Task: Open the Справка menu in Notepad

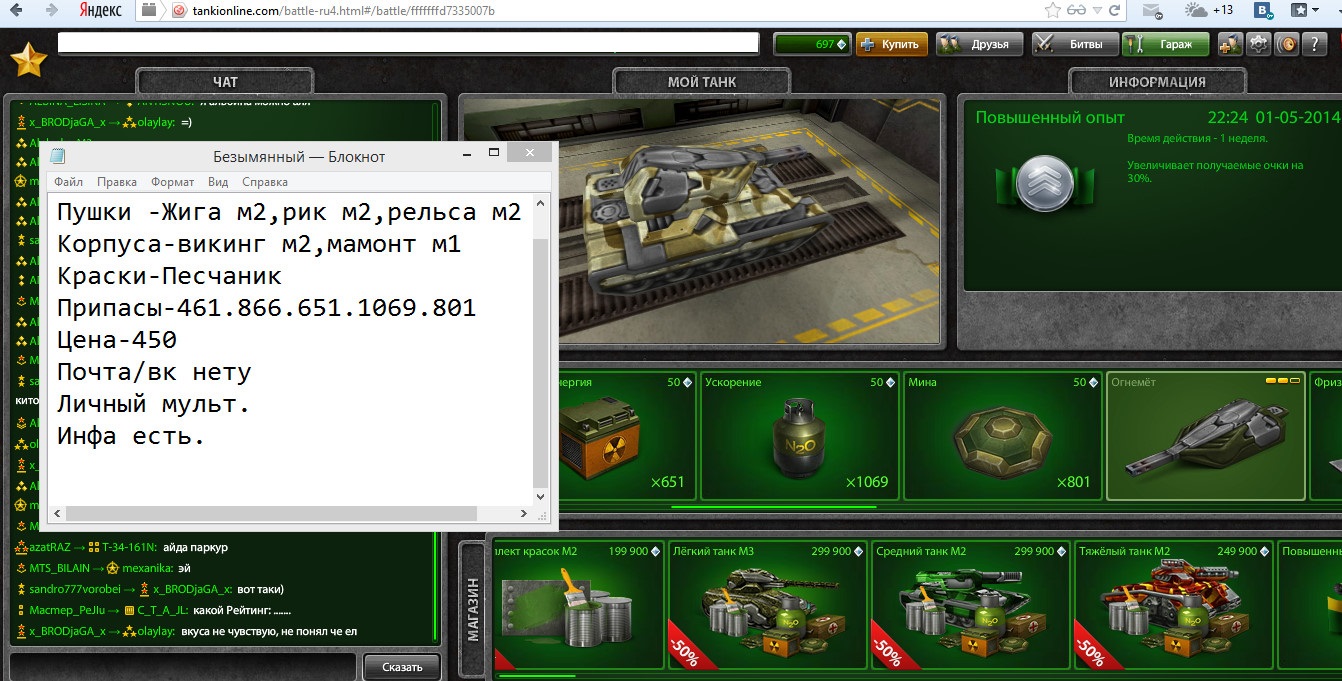Action: [x=265, y=182]
